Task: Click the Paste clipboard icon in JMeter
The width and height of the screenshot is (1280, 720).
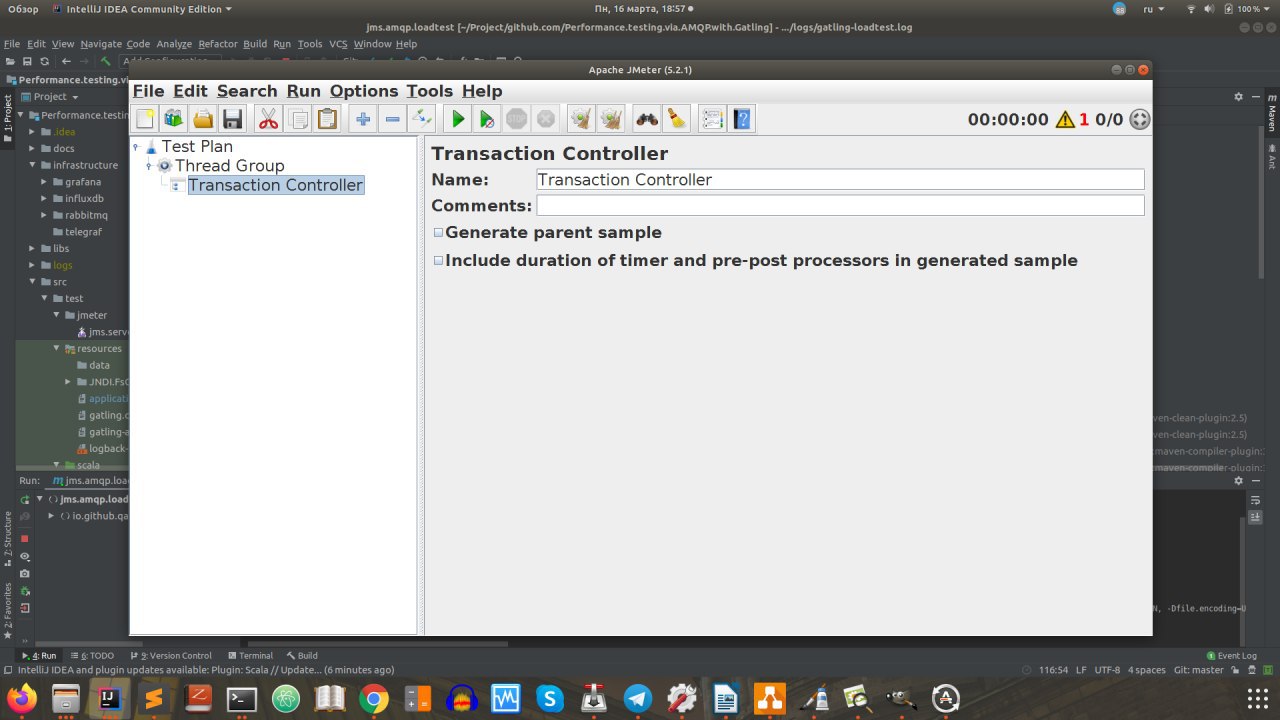Action: click(326, 119)
